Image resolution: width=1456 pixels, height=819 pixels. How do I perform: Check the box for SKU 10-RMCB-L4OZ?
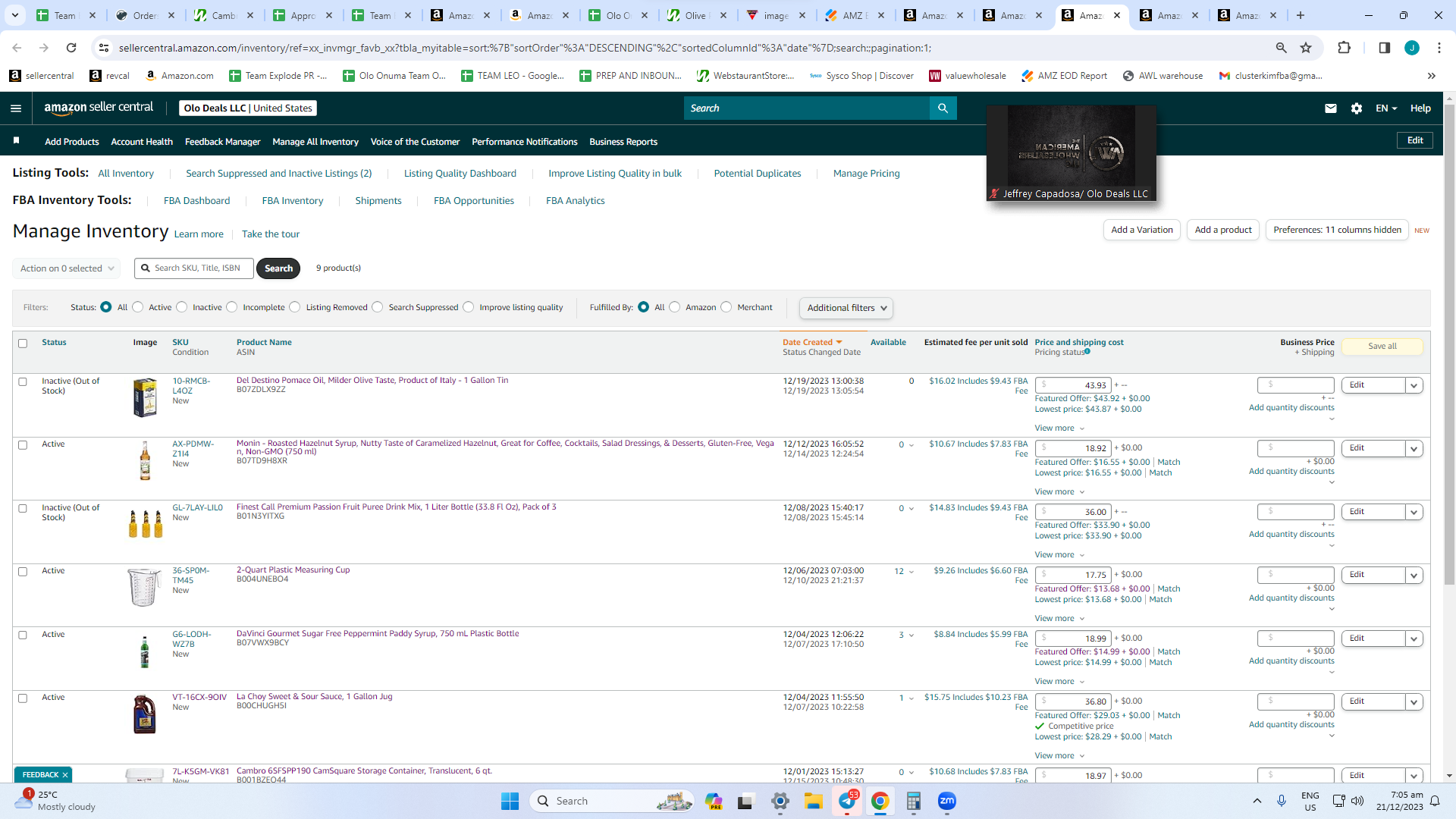(23, 382)
